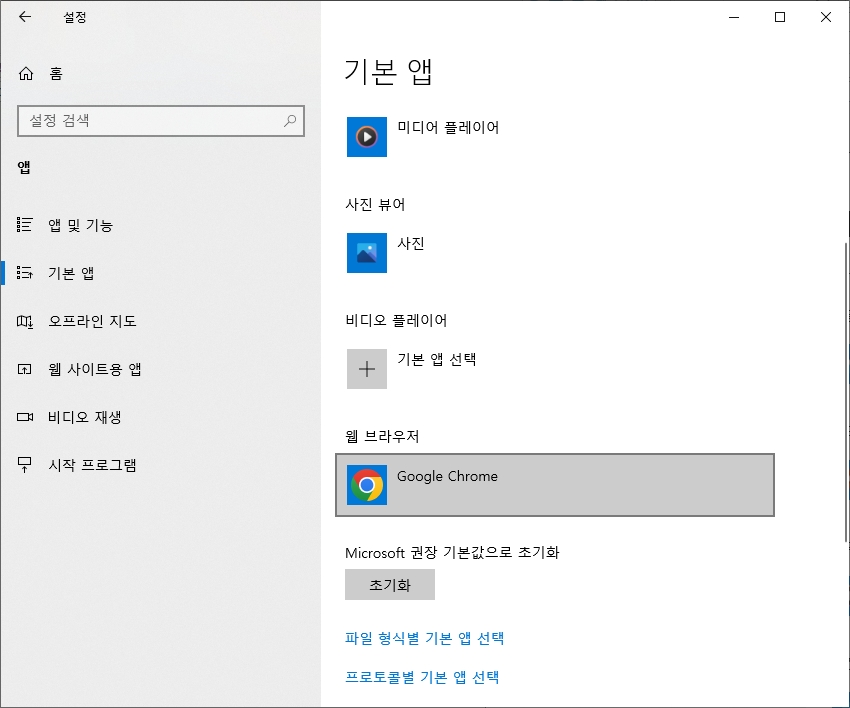Viewport: 850px width, 708px height.
Task: Click the magnifier icon in the search box
Action: coord(289,121)
